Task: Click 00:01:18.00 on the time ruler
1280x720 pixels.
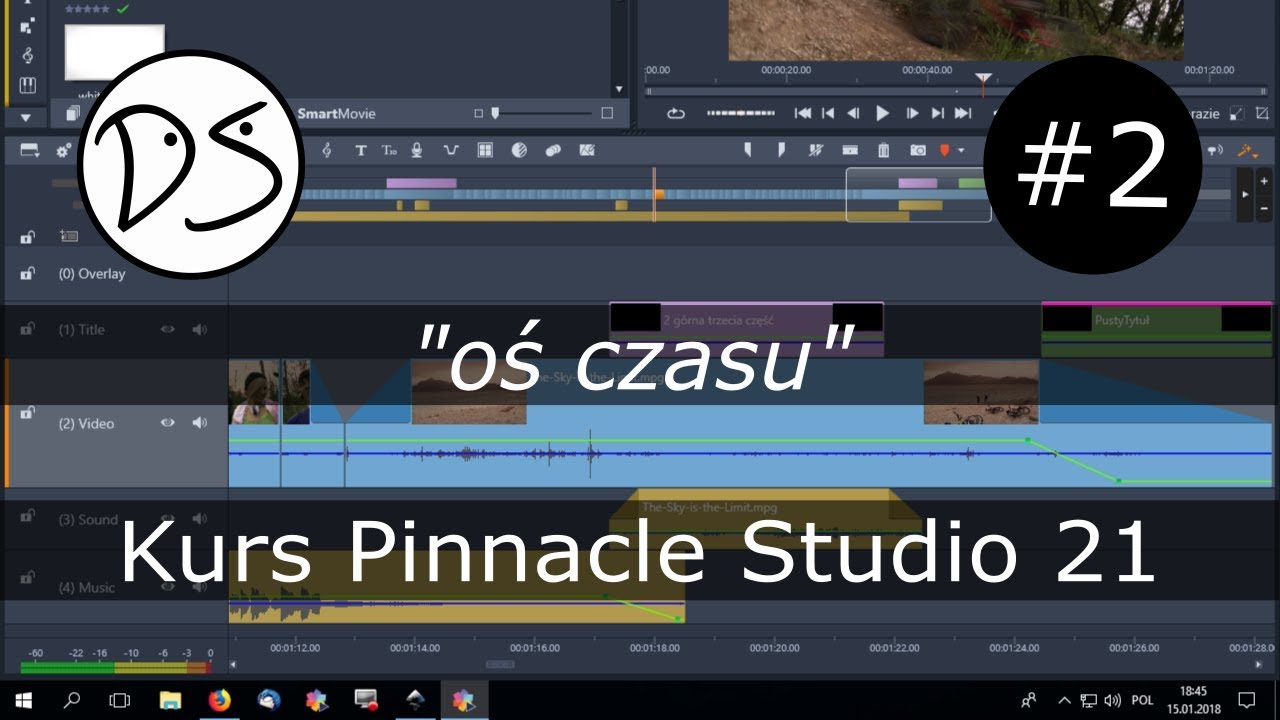Action: [655, 648]
